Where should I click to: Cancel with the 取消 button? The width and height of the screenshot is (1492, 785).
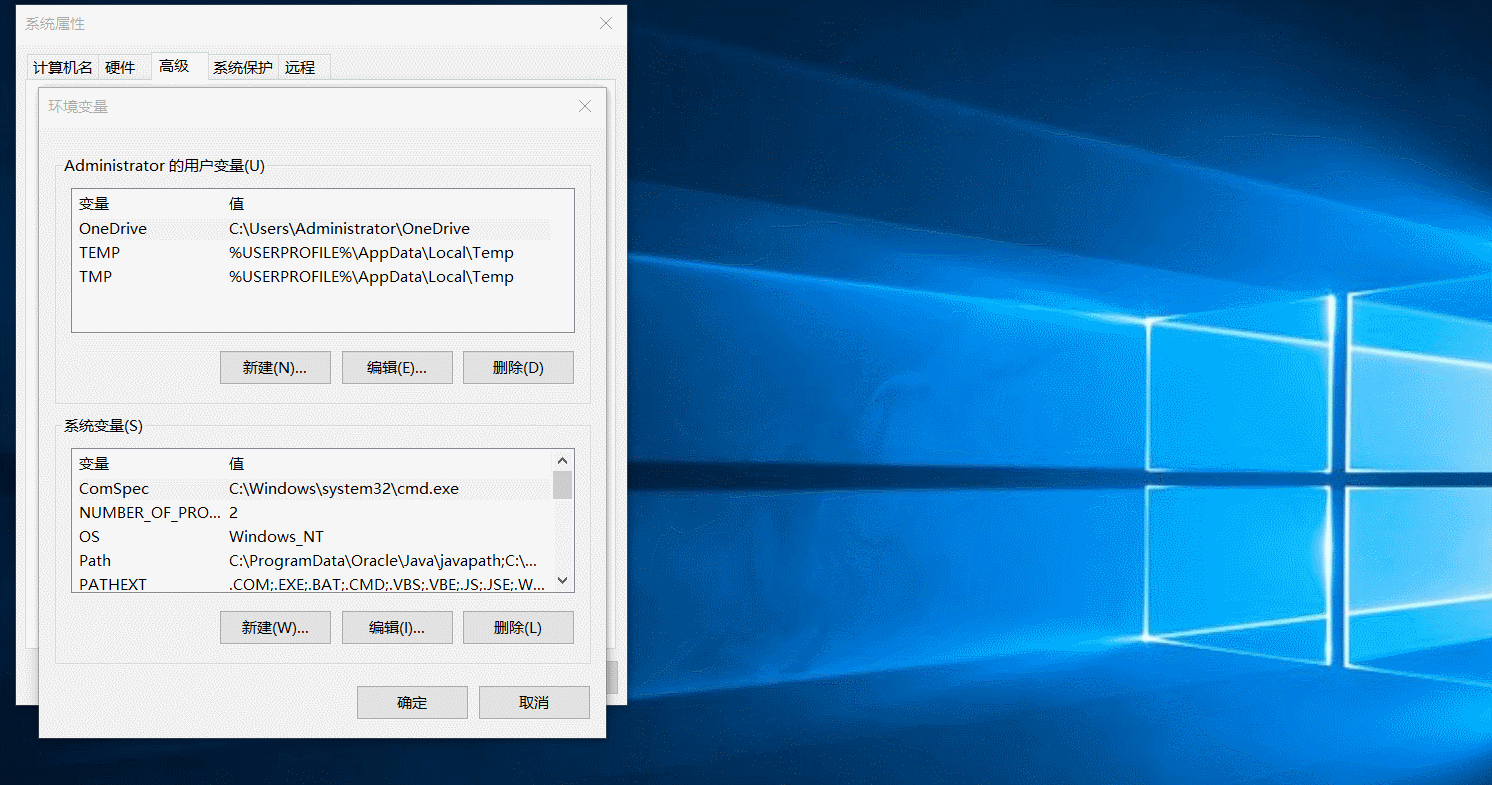[534, 702]
